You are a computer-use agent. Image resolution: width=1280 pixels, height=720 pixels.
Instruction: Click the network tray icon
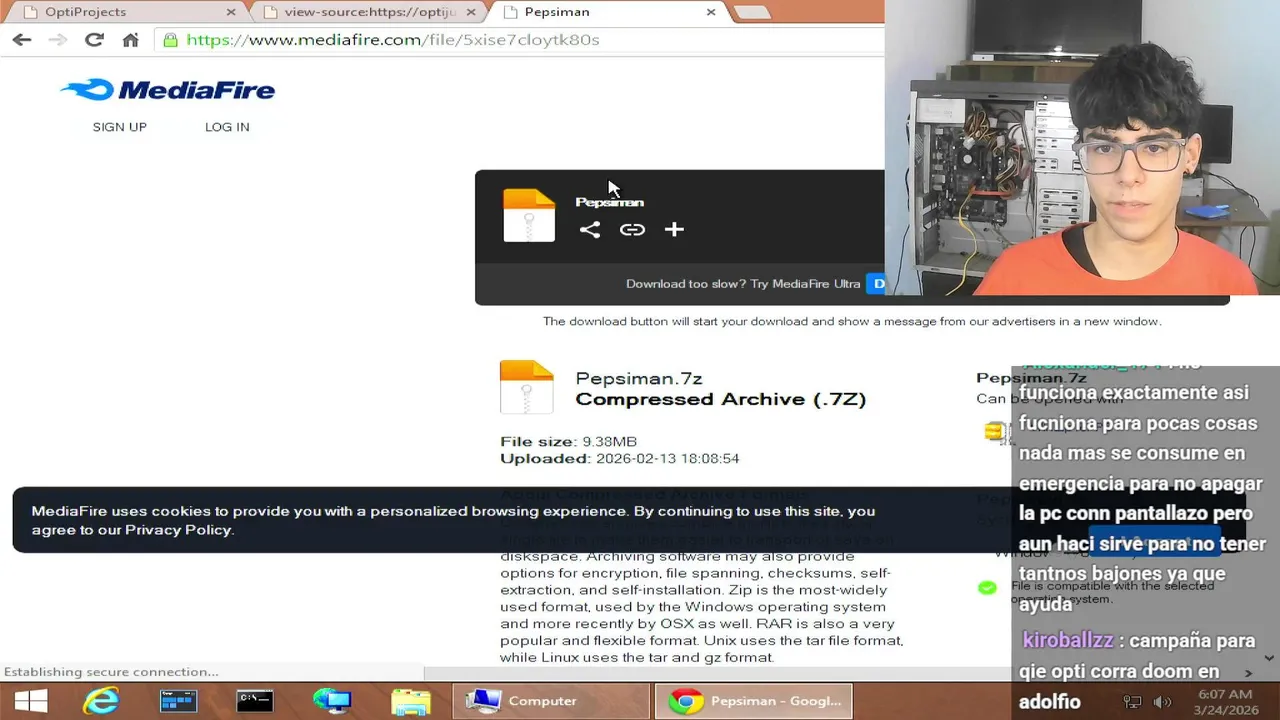click(x=1132, y=702)
